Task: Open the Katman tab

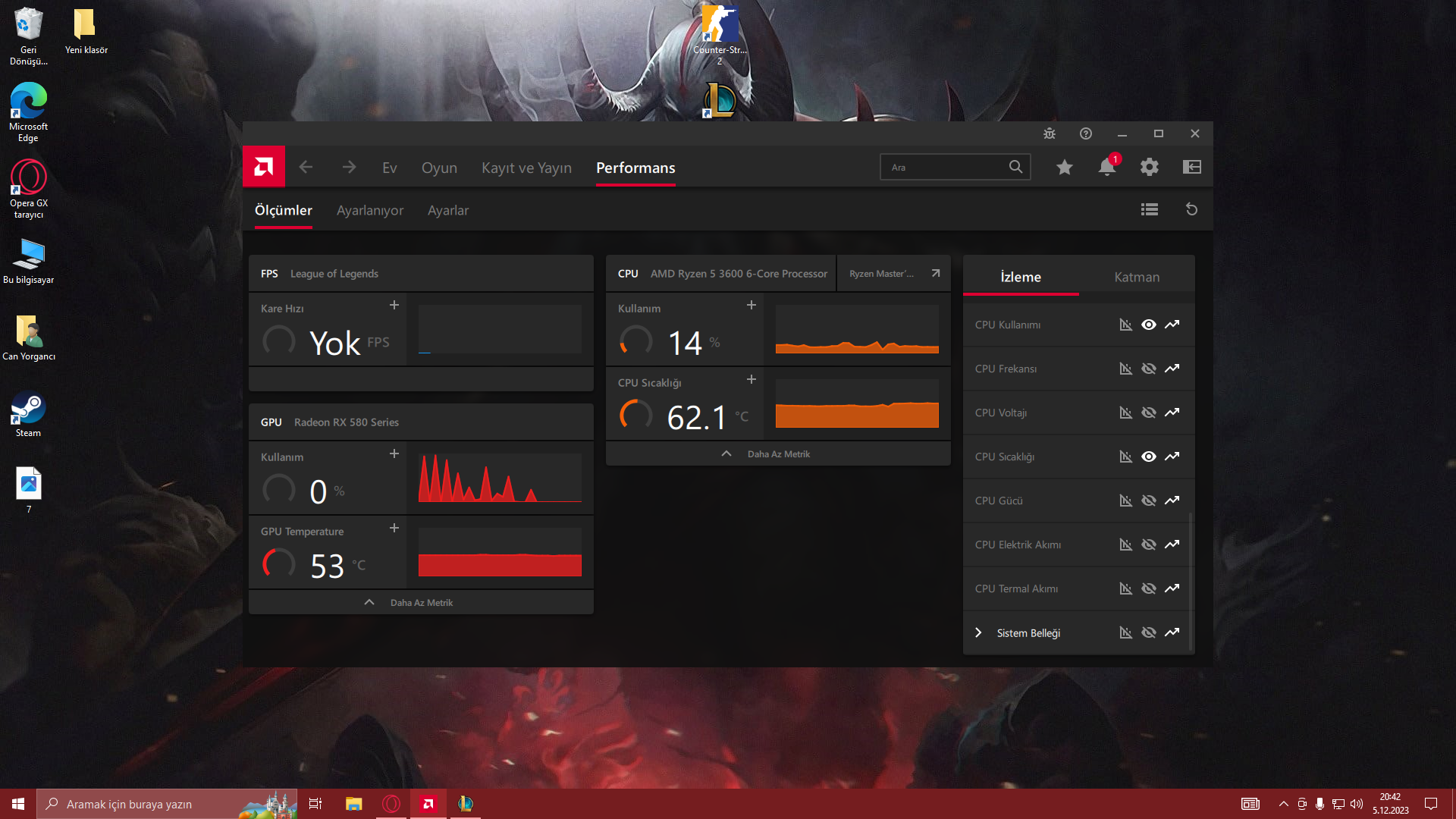Action: [1136, 277]
